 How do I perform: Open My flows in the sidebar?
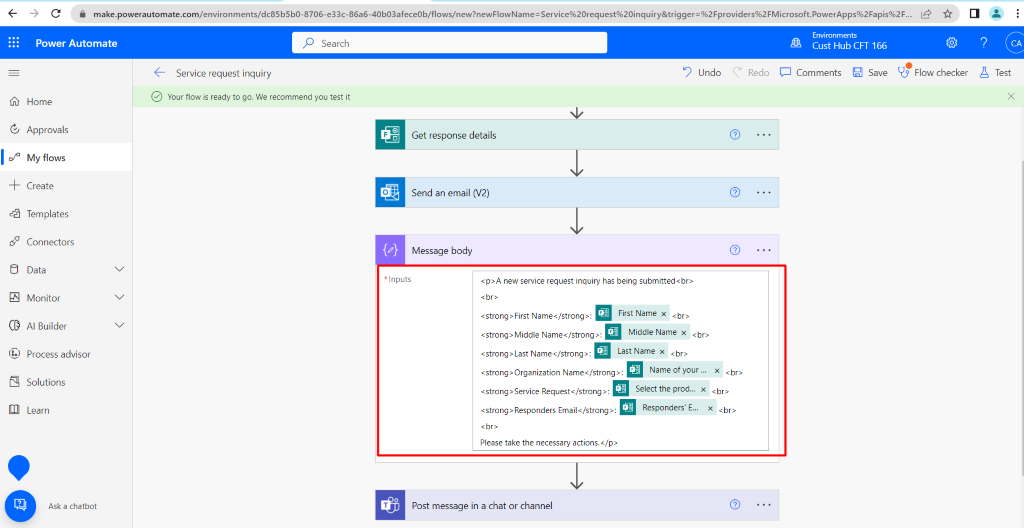[x=46, y=158]
